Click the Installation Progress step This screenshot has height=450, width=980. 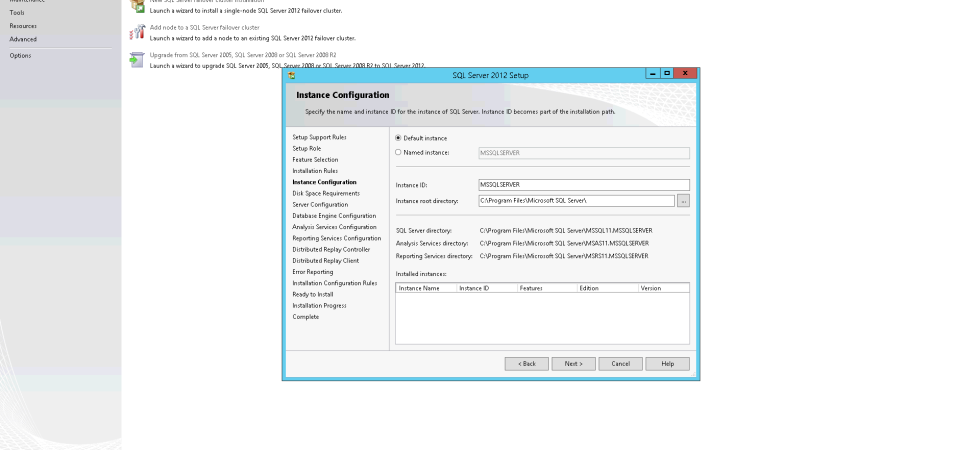point(319,306)
